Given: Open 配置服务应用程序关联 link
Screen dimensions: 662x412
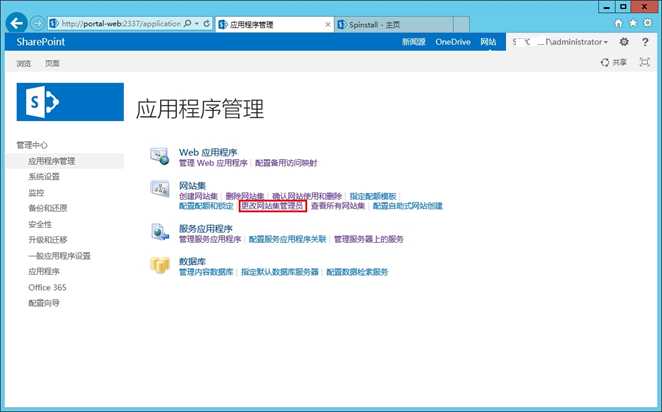Looking at the screenshot, I should point(288,239).
